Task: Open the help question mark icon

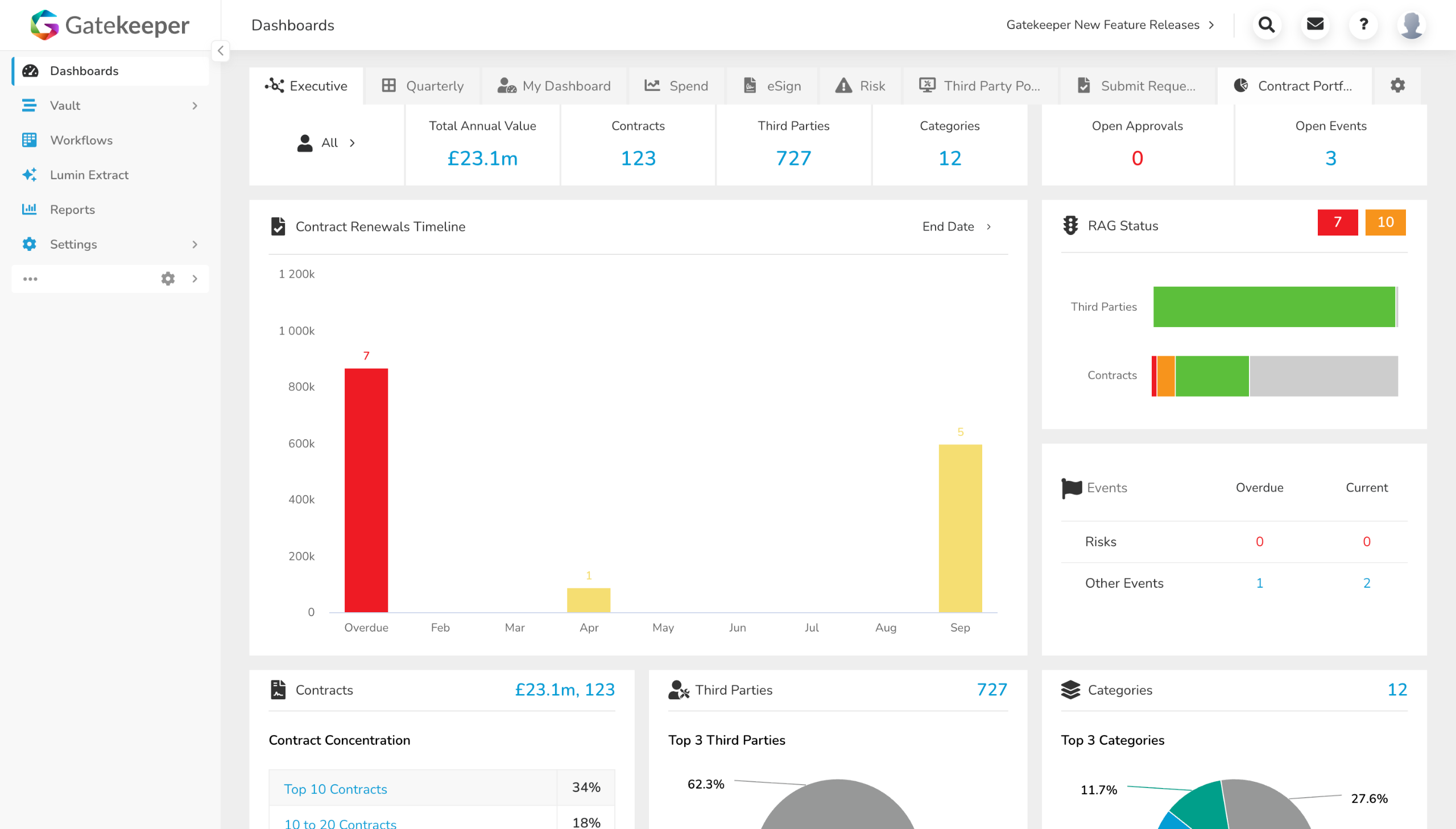Action: click(1363, 25)
